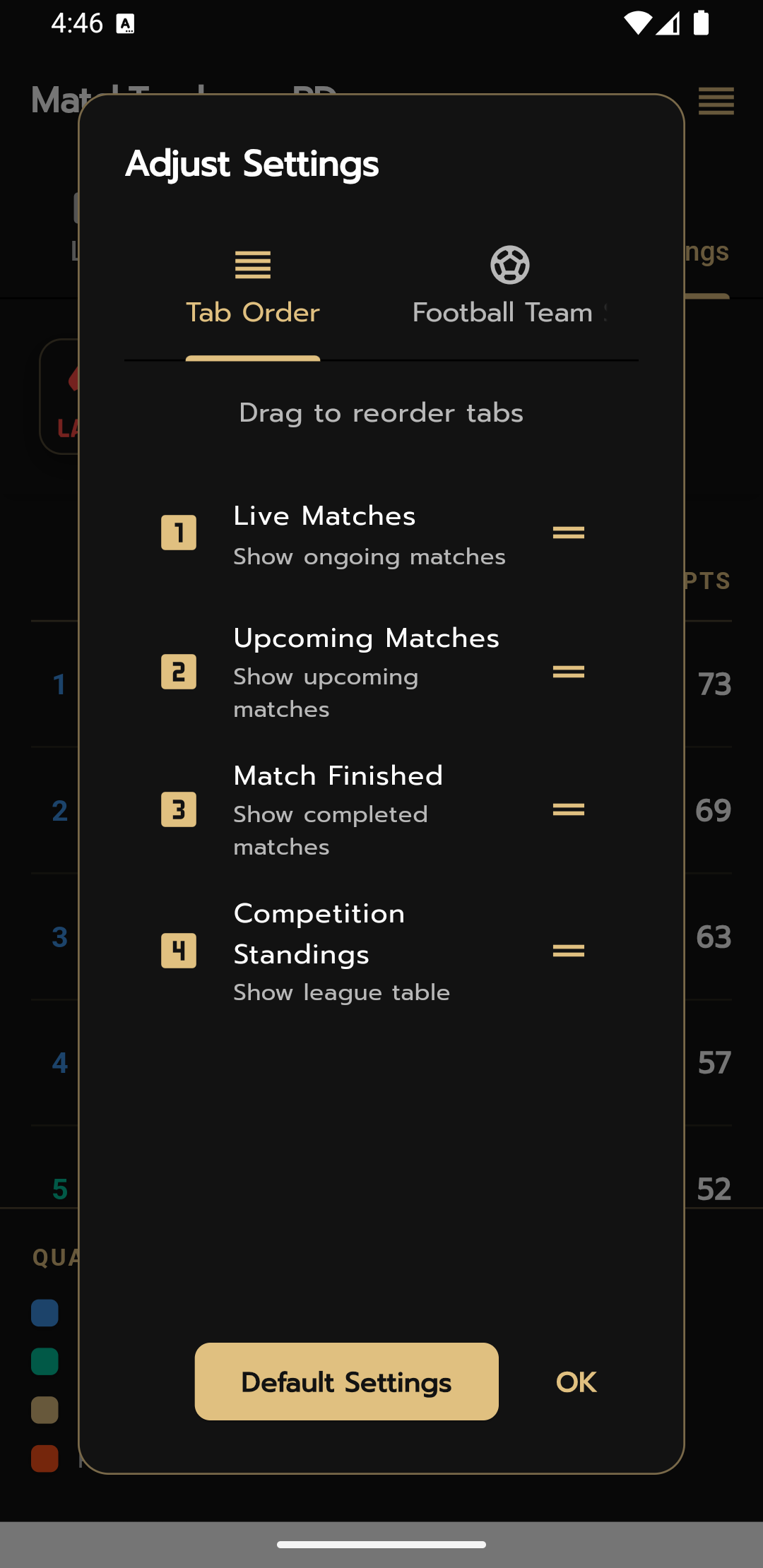Tap the drag handle for Live Matches

point(568,533)
